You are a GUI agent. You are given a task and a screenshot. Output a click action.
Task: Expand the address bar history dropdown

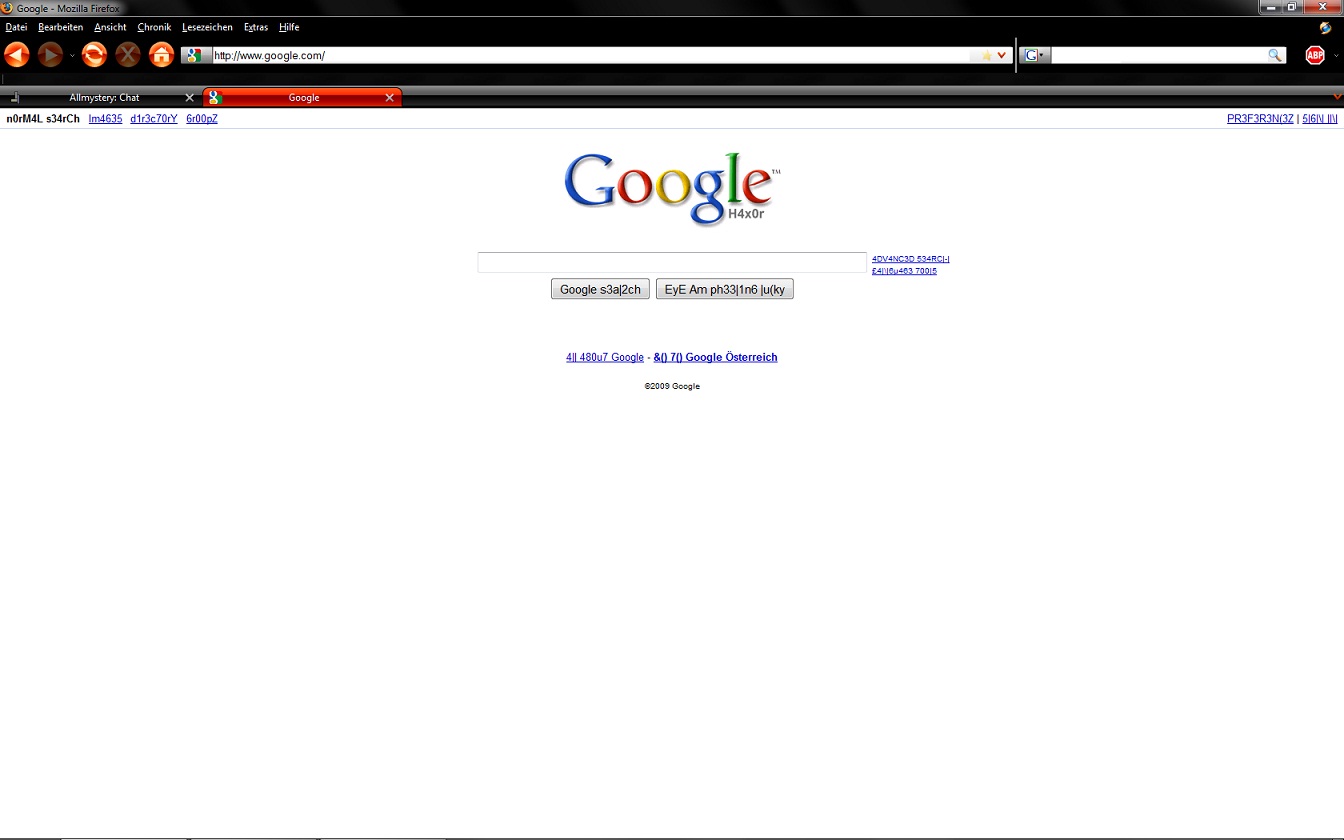(x=1002, y=56)
